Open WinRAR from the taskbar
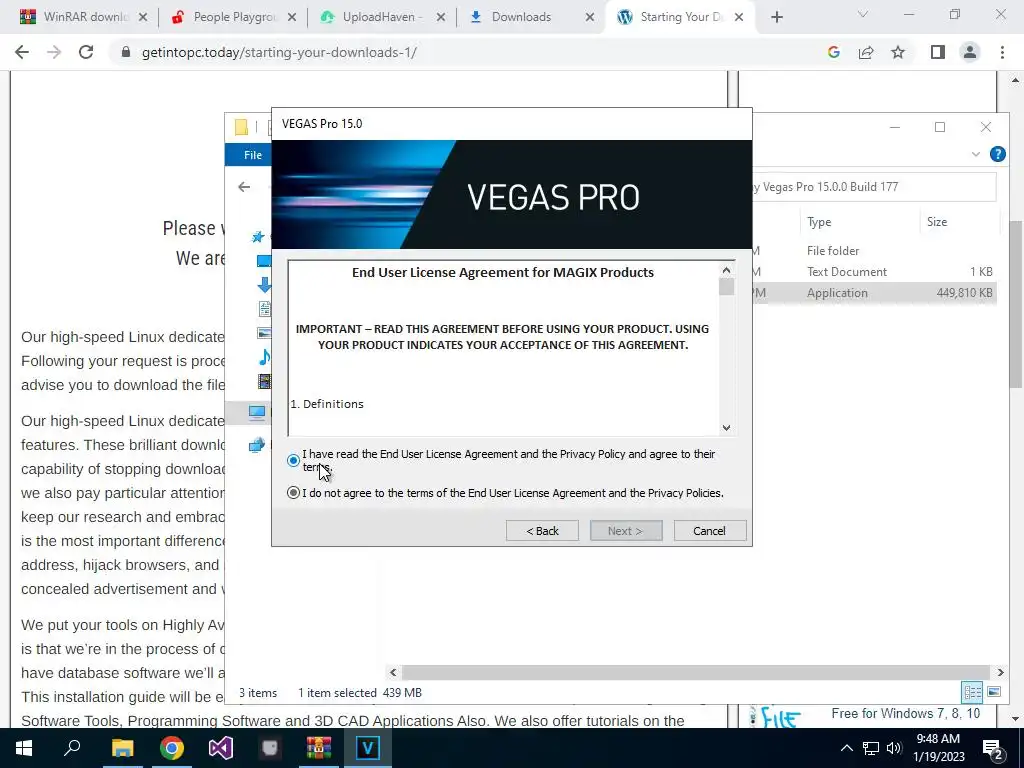1024x768 pixels. click(x=319, y=748)
